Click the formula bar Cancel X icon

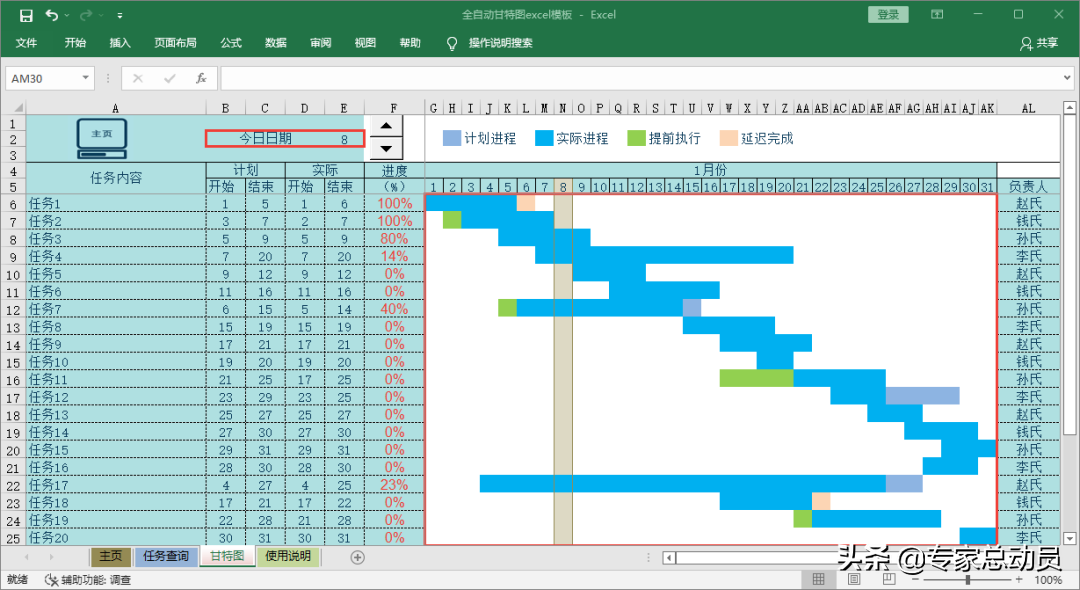point(138,78)
